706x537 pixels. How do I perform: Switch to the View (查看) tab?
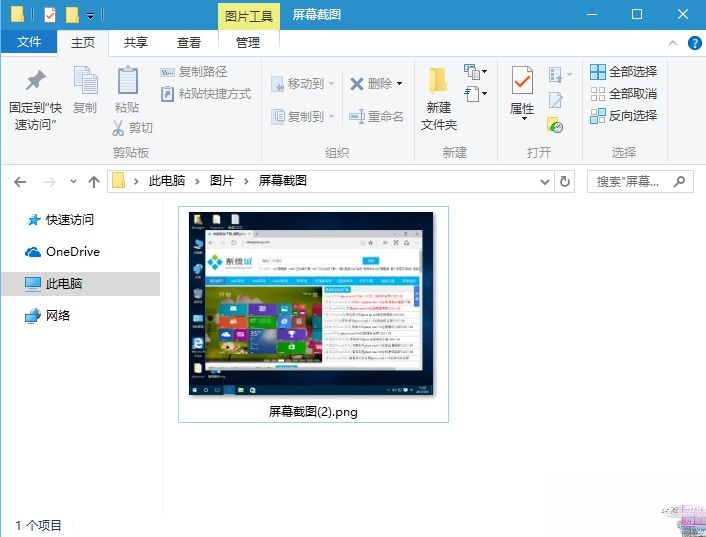tap(189, 42)
